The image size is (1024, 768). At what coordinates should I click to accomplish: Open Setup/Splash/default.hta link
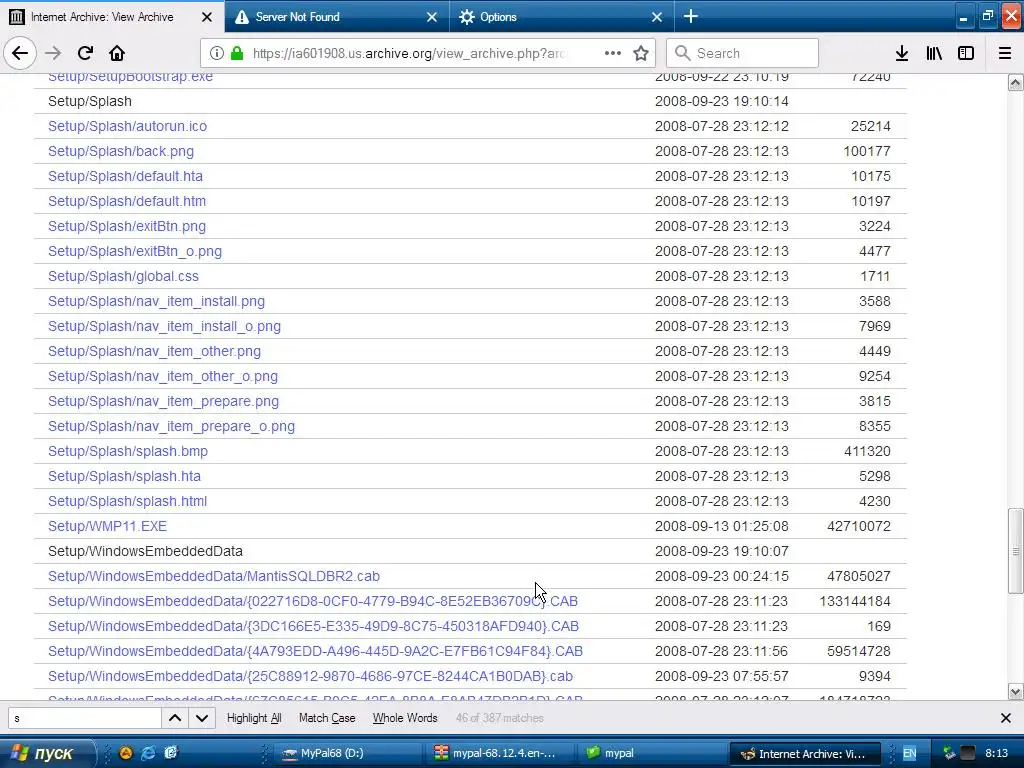click(125, 176)
